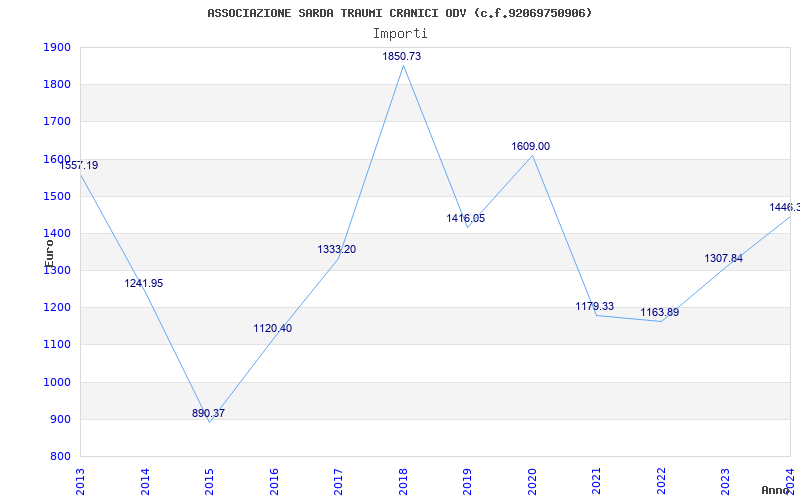The height and width of the screenshot is (500, 800).
Task: Click the 1609.00 data label
Action: pyautogui.click(x=531, y=146)
